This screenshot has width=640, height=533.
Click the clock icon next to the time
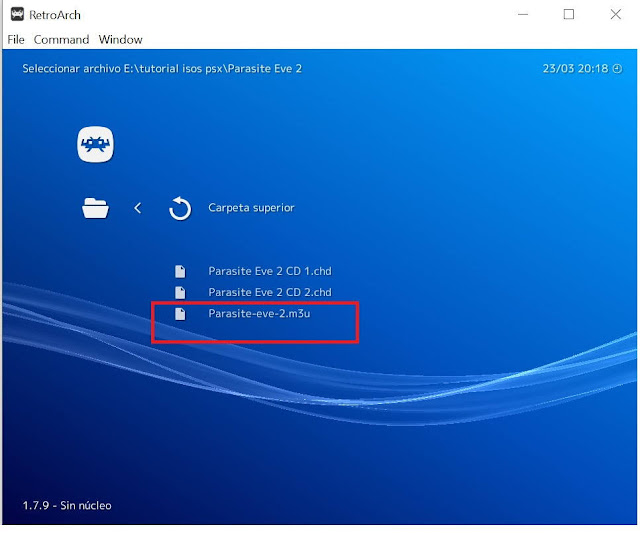[616, 69]
